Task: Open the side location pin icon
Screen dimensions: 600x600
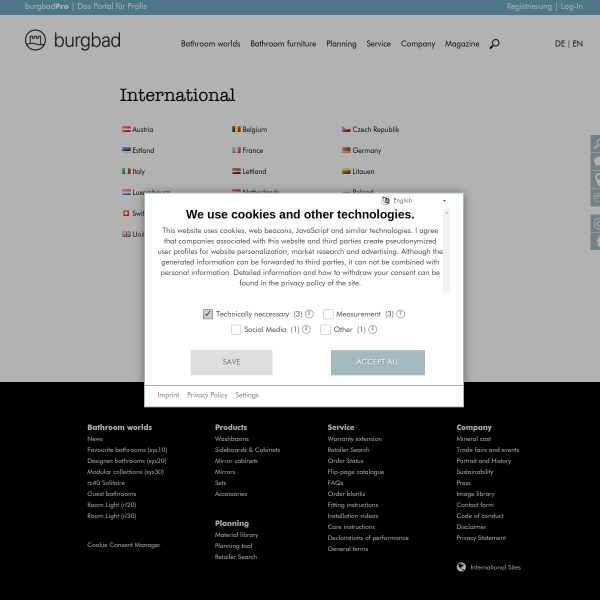Action: tap(595, 179)
